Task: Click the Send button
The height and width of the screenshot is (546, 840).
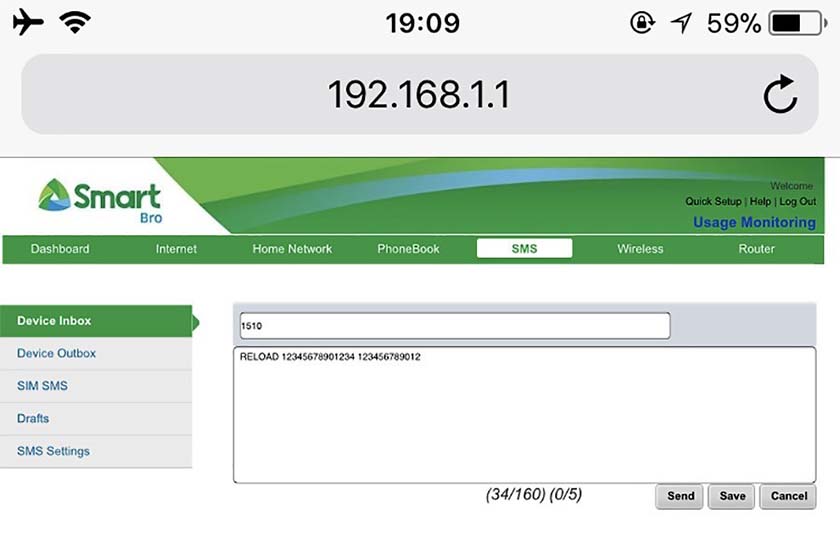Action: point(679,496)
